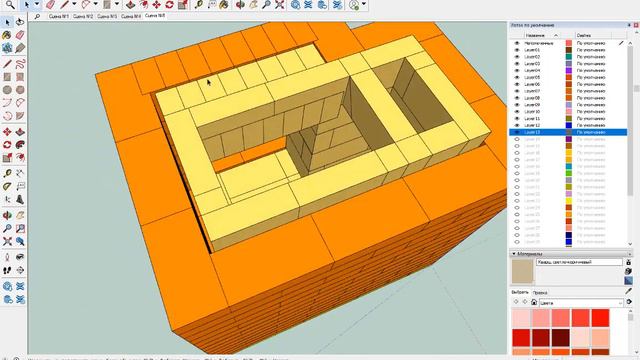Select the Move tool in left toolbar

coord(7,132)
